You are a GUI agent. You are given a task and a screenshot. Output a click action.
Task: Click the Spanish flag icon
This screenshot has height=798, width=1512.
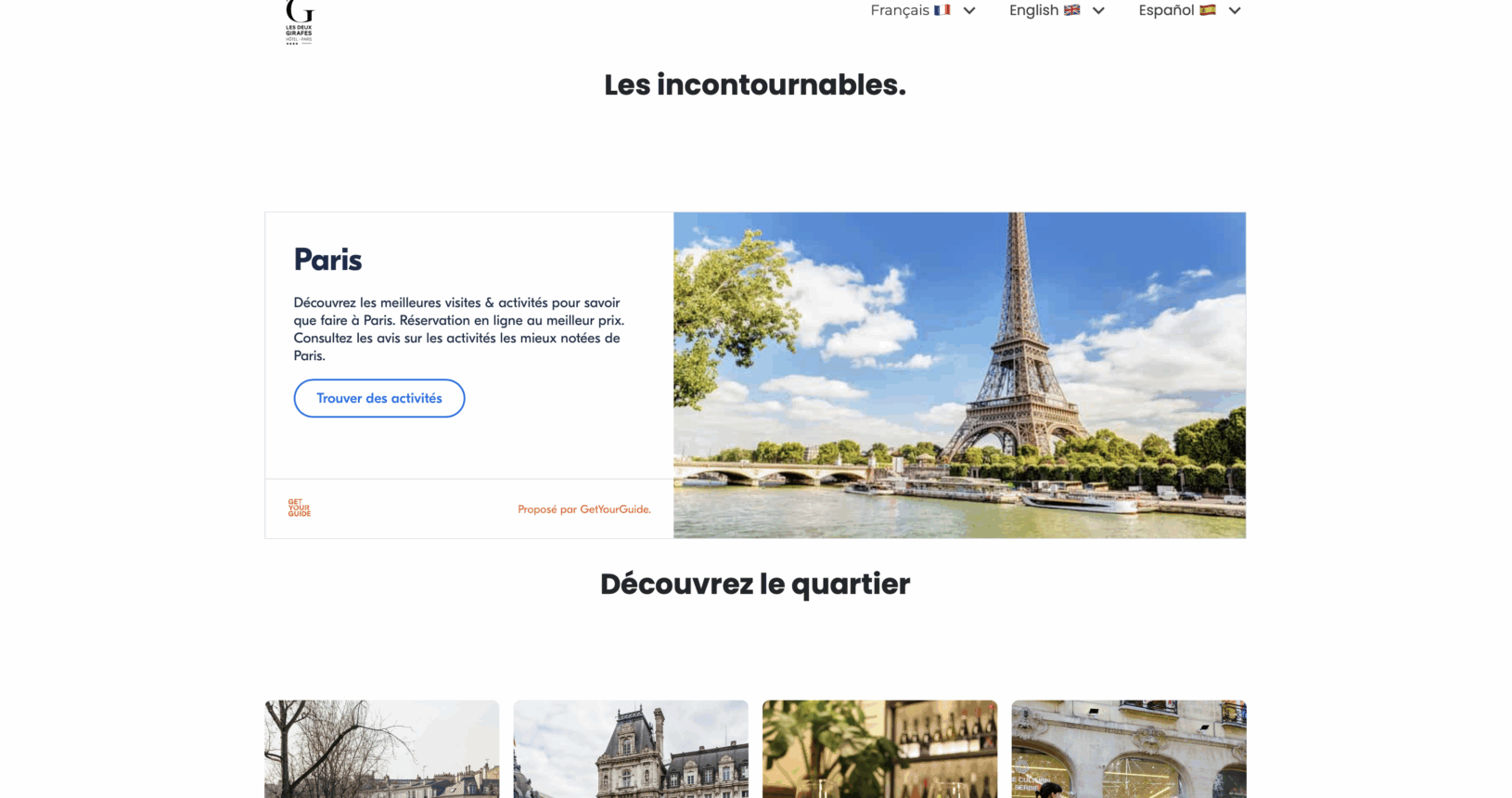1208,10
